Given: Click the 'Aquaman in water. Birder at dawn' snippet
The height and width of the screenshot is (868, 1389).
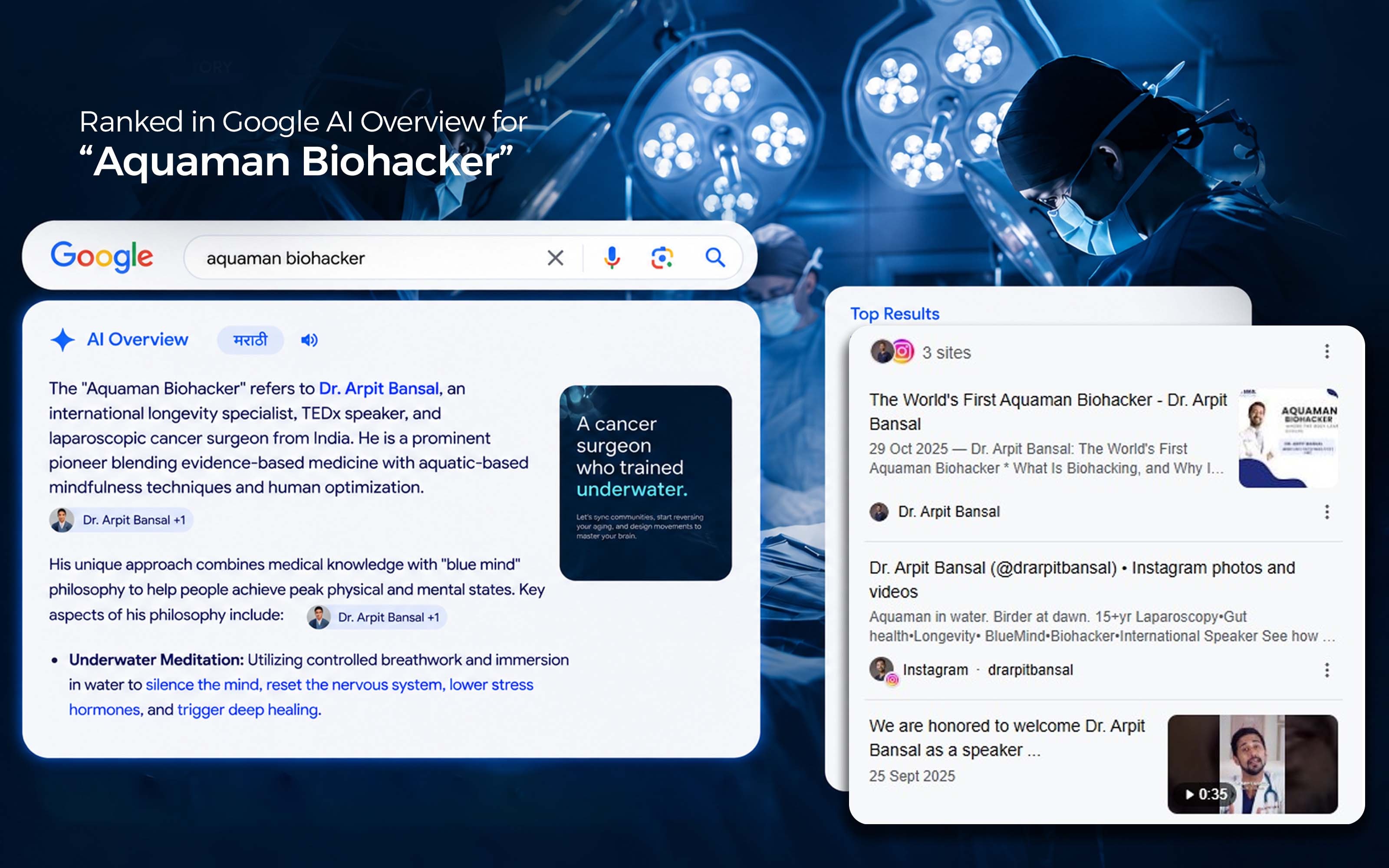Looking at the screenshot, I should pyautogui.click(x=1102, y=626).
